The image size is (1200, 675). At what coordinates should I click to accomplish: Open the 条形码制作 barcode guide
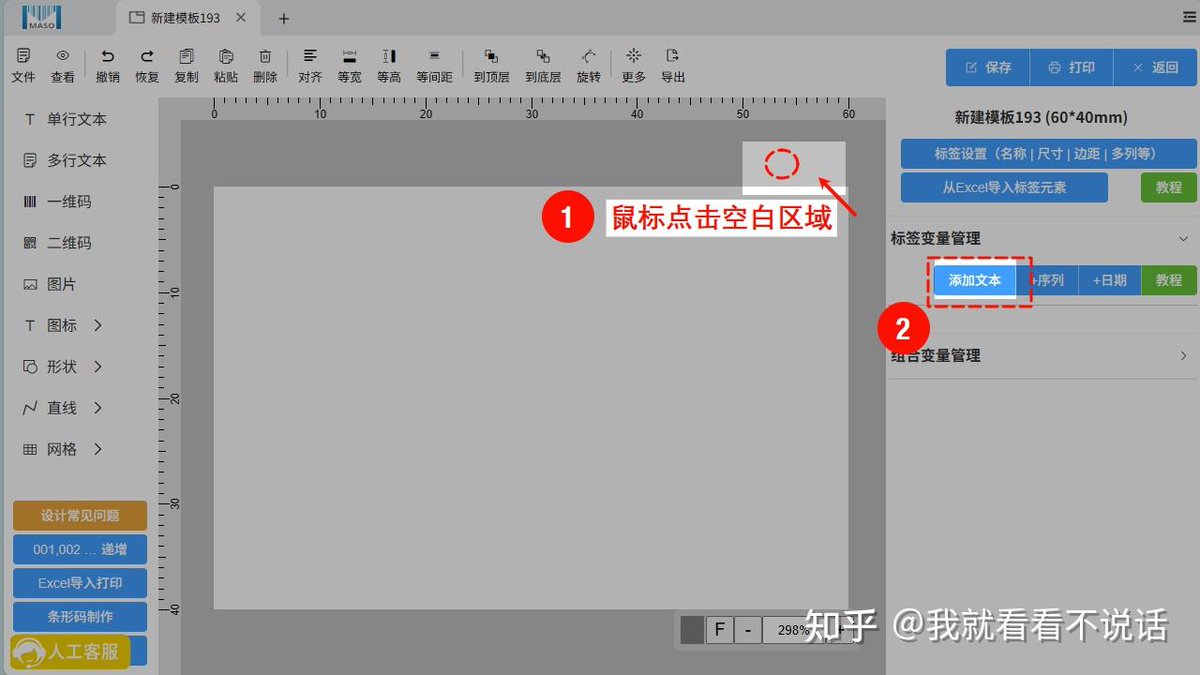(x=80, y=617)
